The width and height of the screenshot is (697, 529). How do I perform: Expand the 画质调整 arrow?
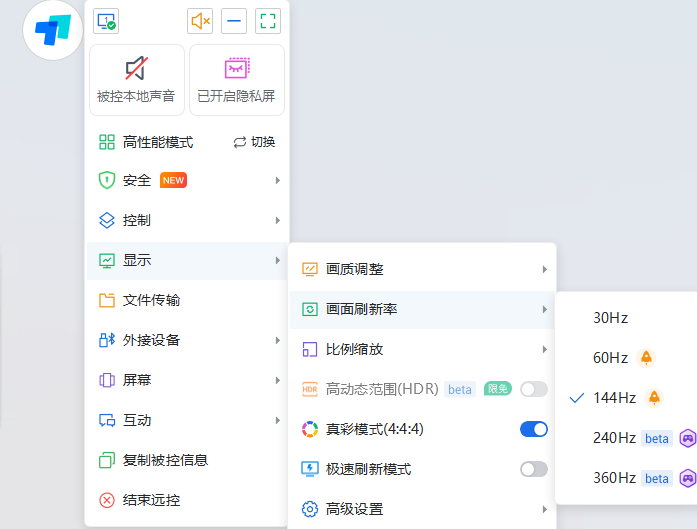(545, 269)
